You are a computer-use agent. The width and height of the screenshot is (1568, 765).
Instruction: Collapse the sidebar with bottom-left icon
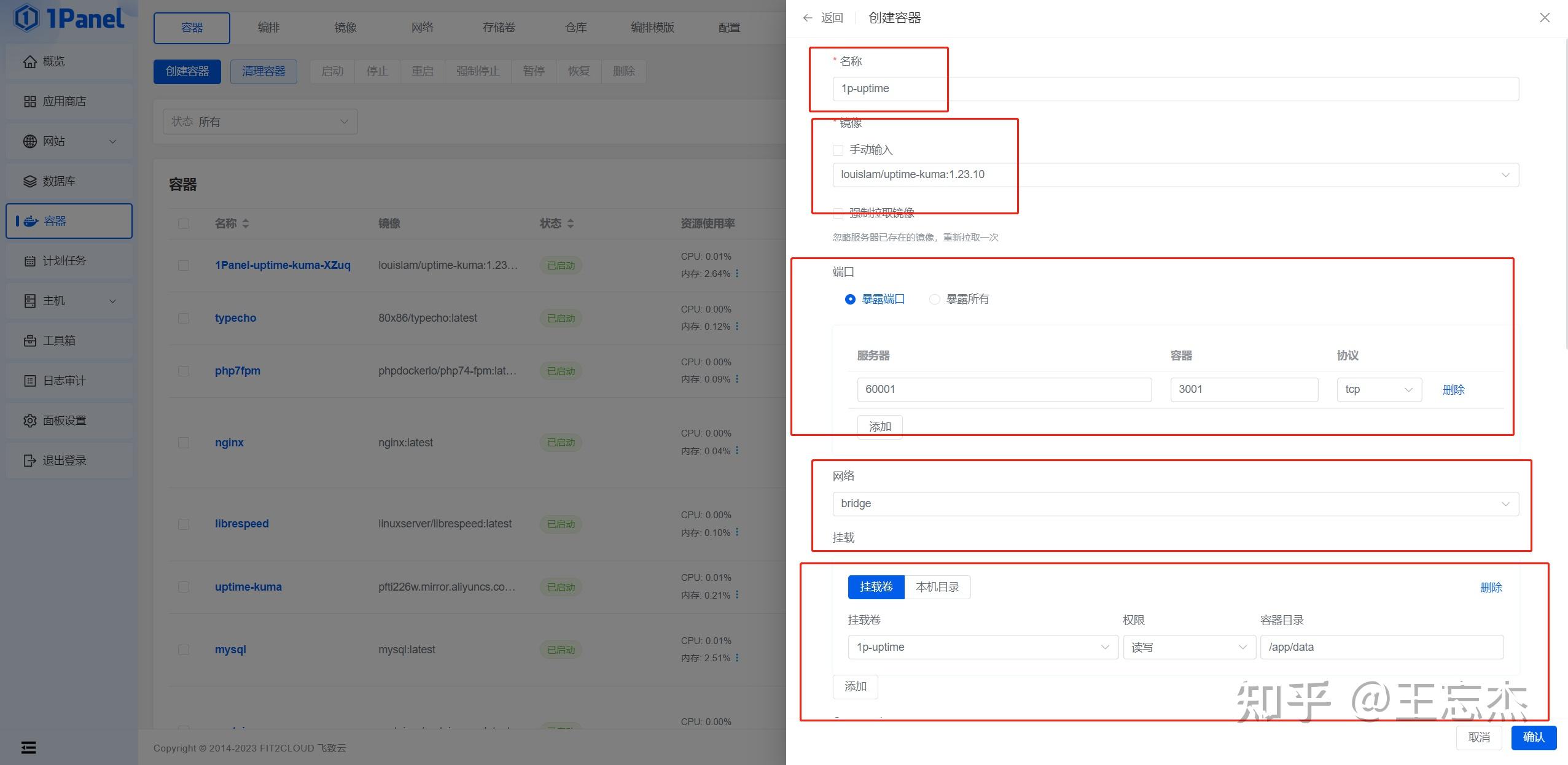pos(28,747)
